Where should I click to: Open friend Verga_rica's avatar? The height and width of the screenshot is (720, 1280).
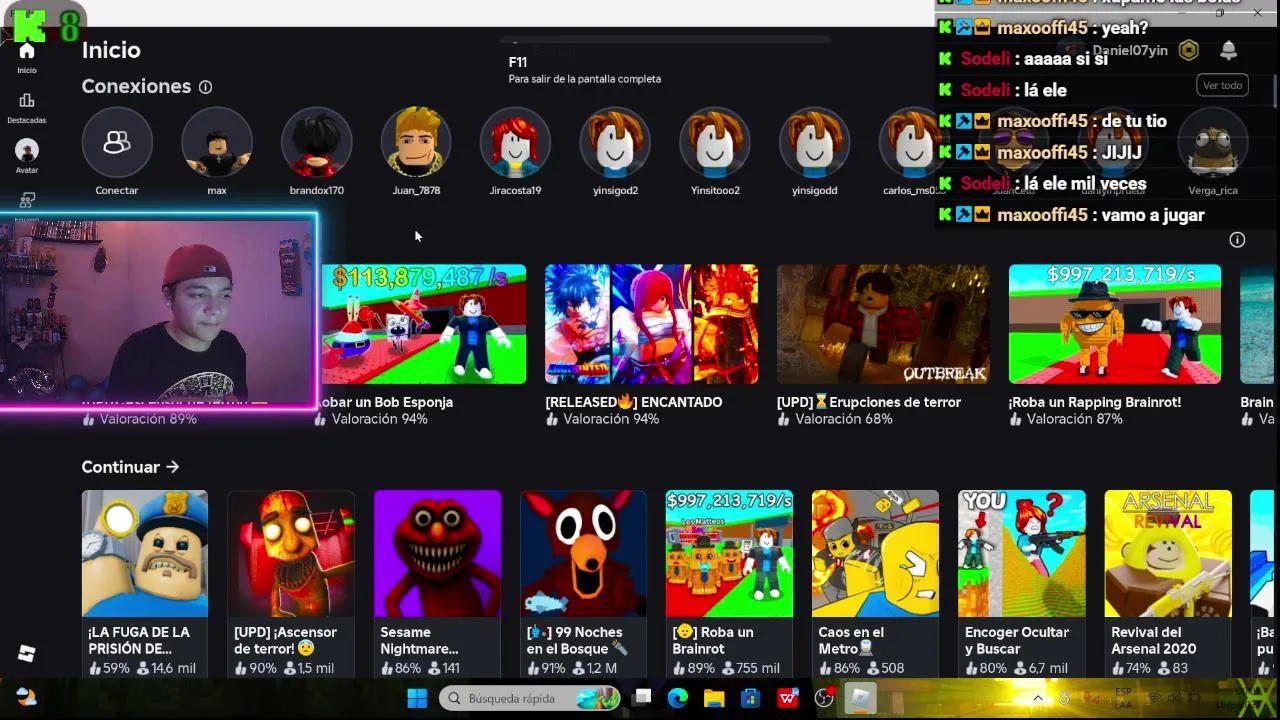pos(1213,143)
